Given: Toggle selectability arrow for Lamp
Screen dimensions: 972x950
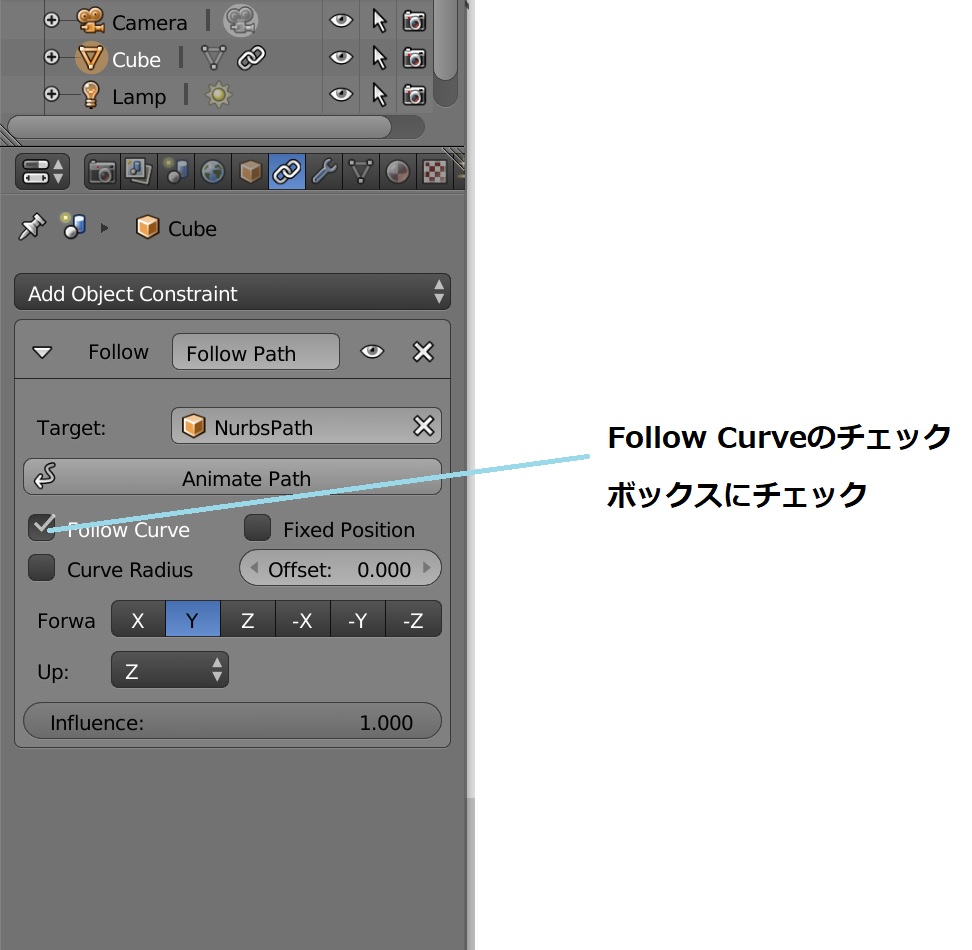Looking at the screenshot, I should tap(379, 95).
